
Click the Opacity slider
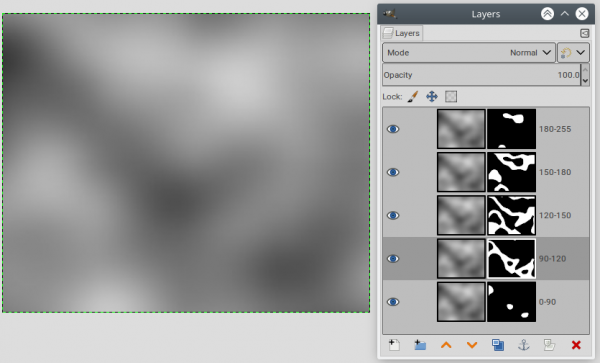coord(481,75)
